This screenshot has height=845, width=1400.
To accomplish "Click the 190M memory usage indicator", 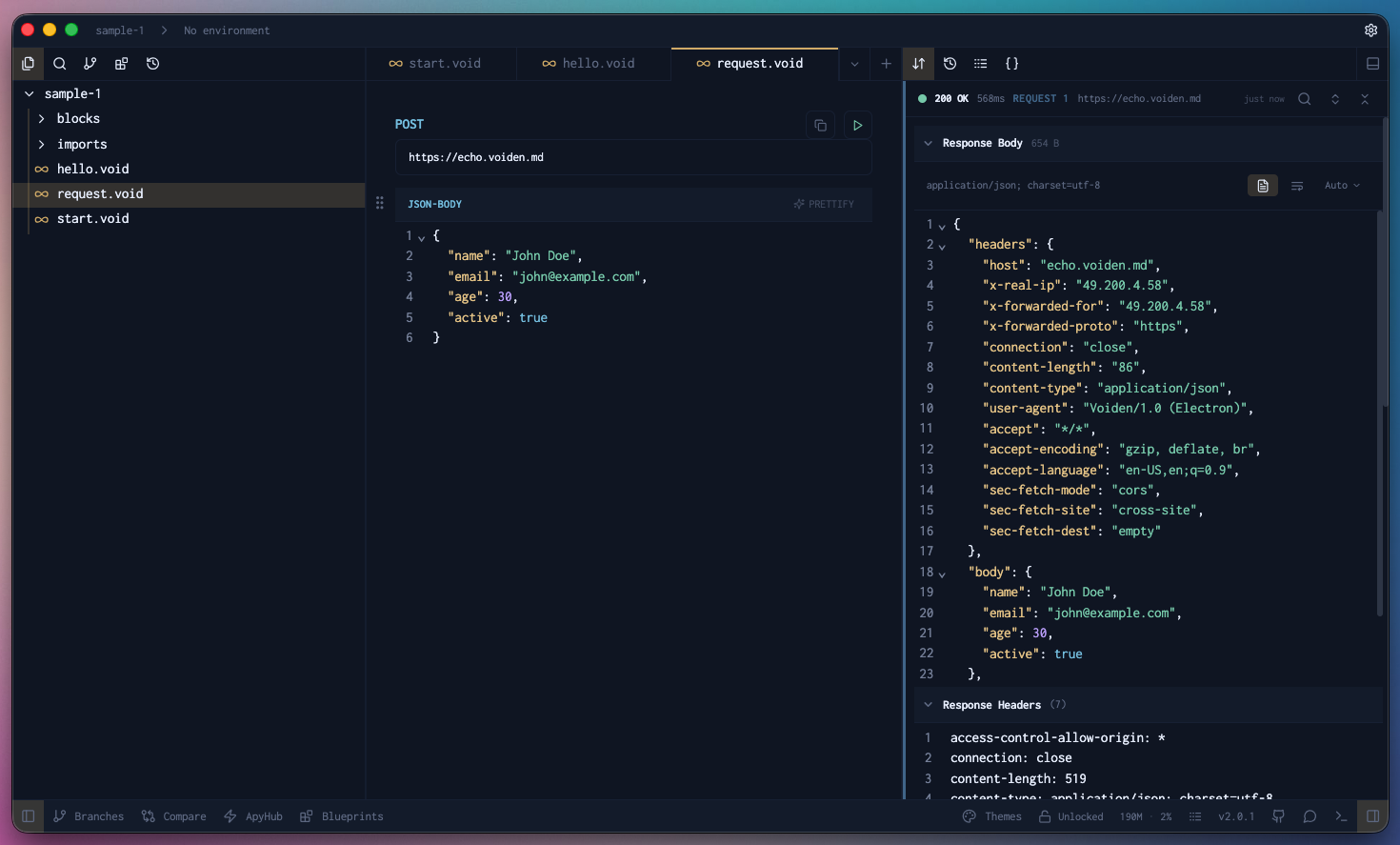I will click(1131, 816).
